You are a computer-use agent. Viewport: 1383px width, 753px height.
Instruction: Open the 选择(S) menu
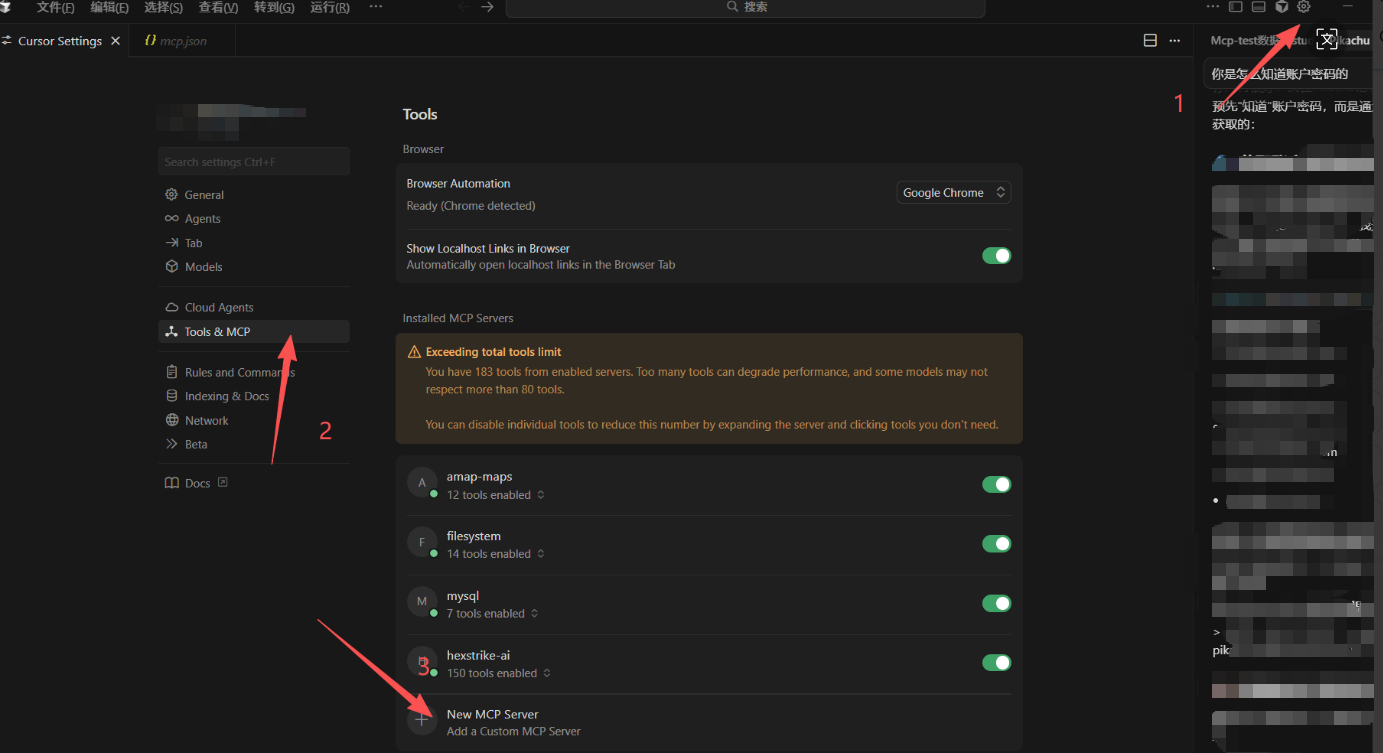point(164,7)
